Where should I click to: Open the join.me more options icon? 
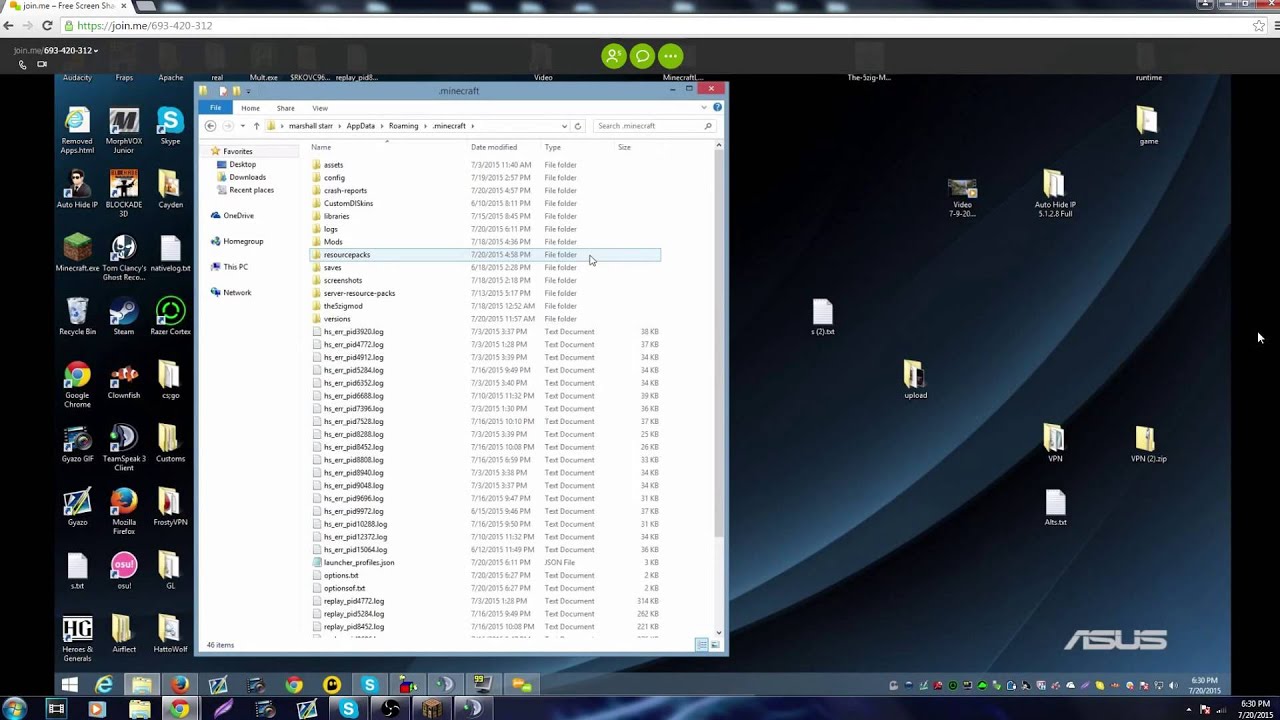[671, 56]
